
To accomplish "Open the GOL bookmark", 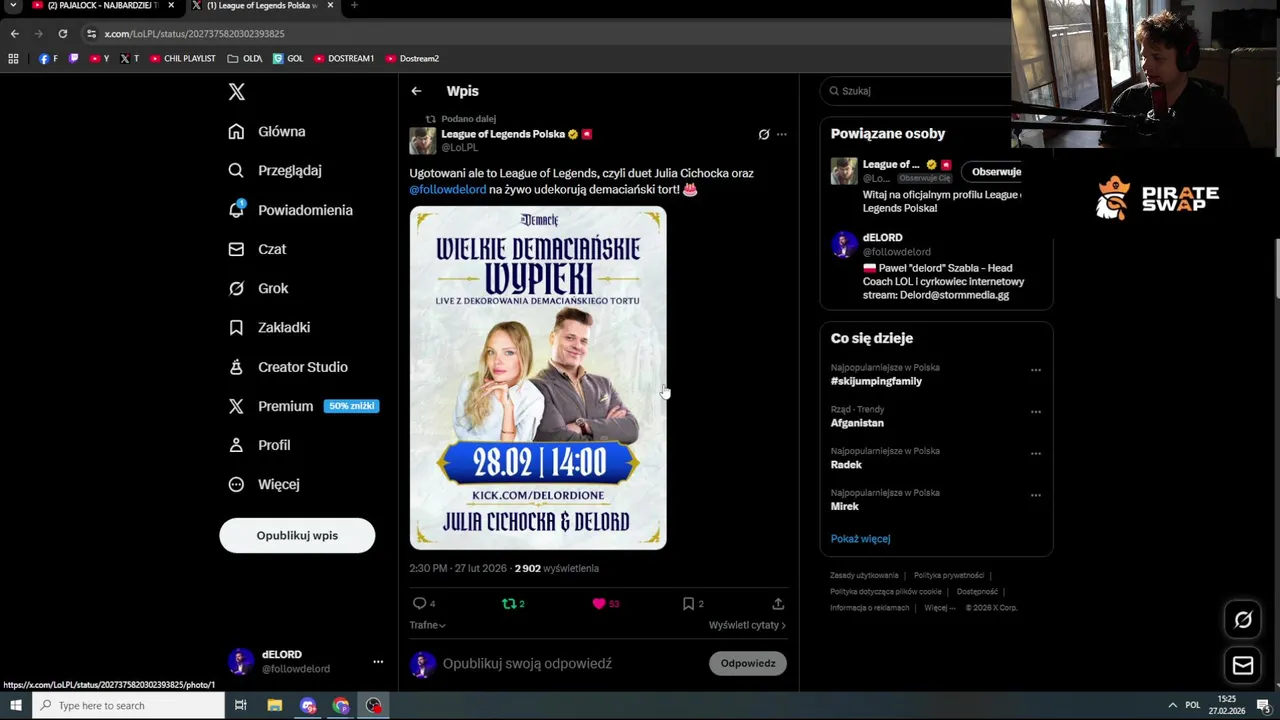I will click(288, 59).
